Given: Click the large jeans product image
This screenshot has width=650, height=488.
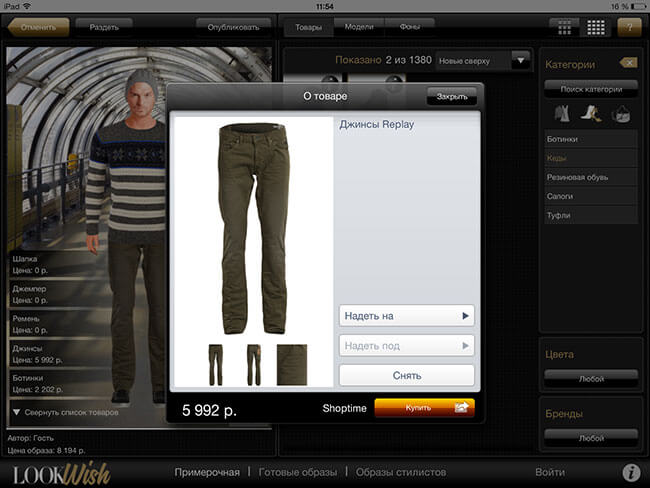Looking at the screenshot, I should click(253, 228).
